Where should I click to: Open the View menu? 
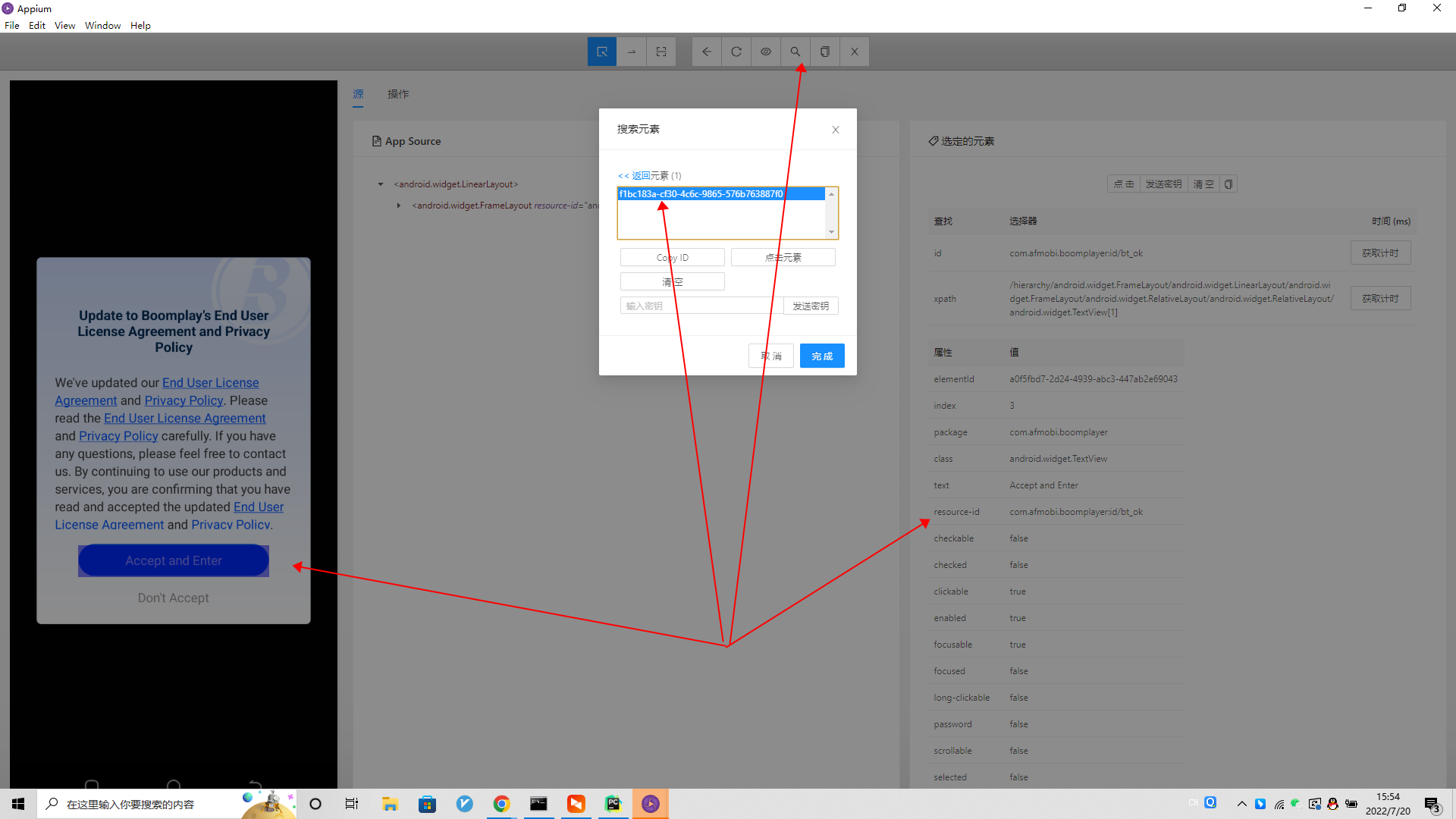tap(64, 26)
